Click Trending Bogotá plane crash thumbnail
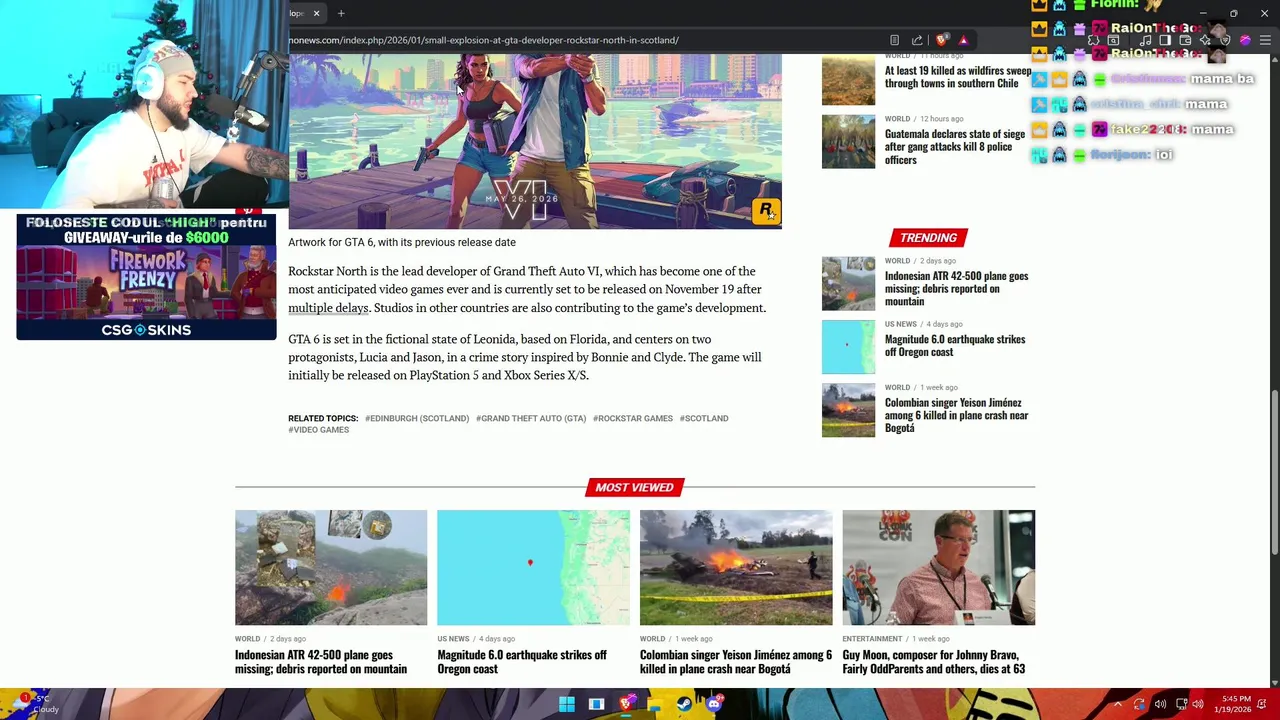 click(x=848, y=410)
